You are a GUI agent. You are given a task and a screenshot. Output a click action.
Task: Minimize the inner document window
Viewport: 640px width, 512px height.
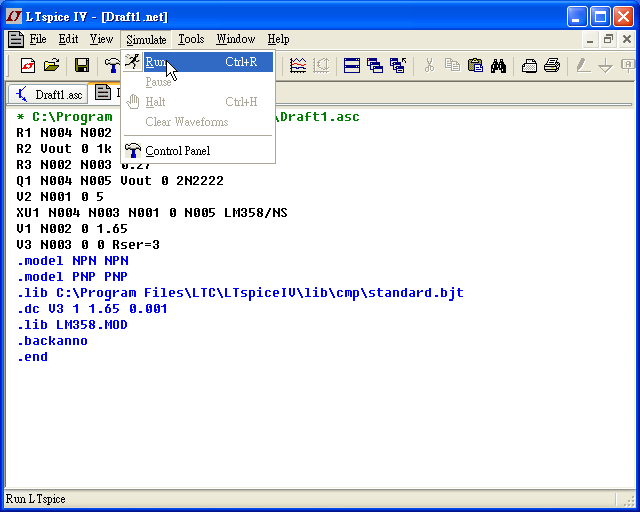590,39
